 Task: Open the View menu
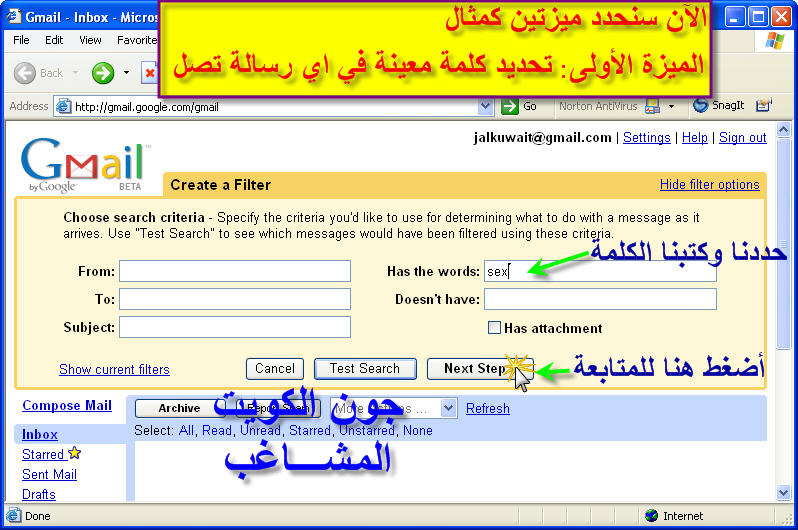tap(90, 40)
